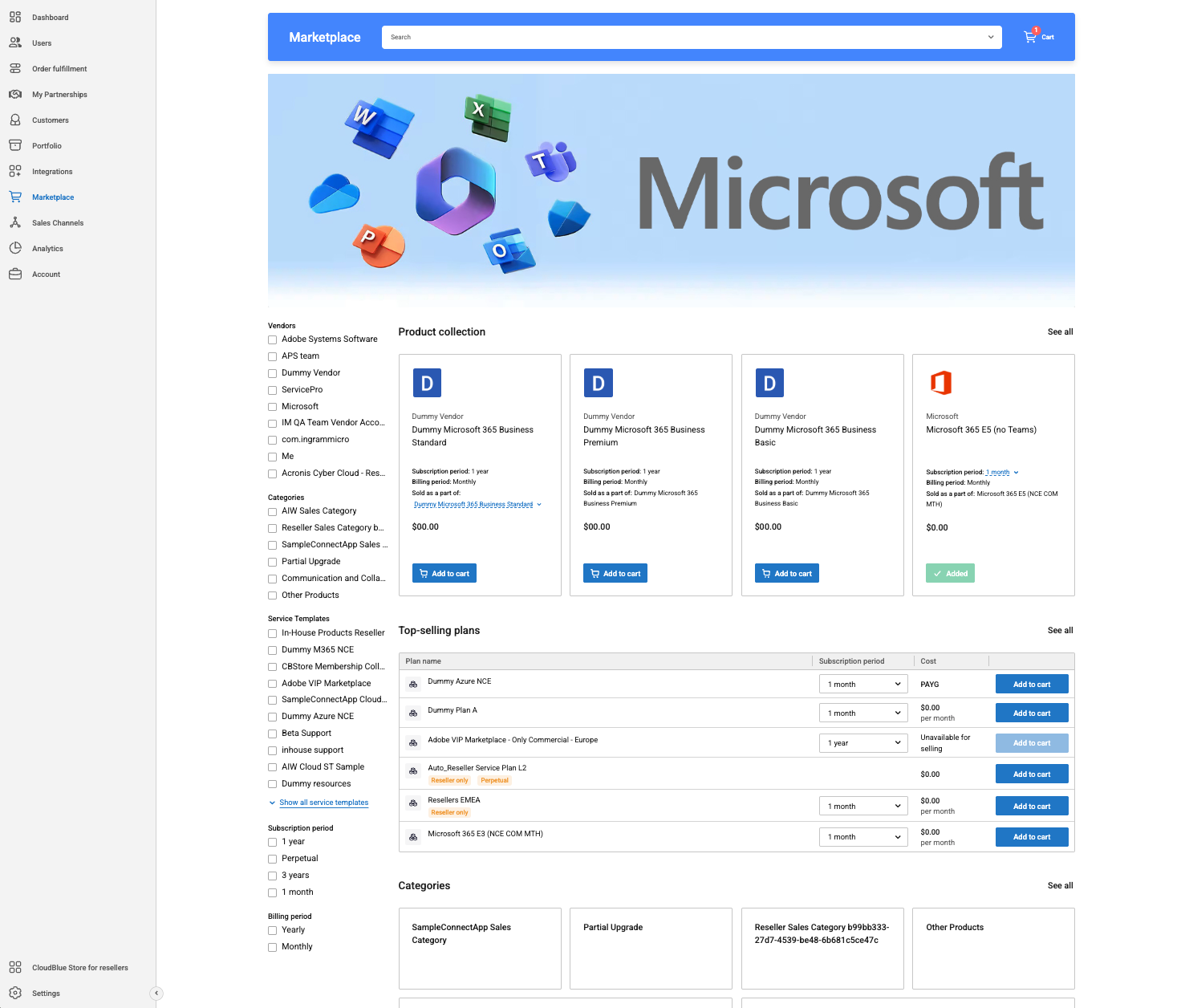The height and width of the screenshot is (1008, 1181).
Task: Check the AIW Sales Category filter
Action: tap(272, 511)
